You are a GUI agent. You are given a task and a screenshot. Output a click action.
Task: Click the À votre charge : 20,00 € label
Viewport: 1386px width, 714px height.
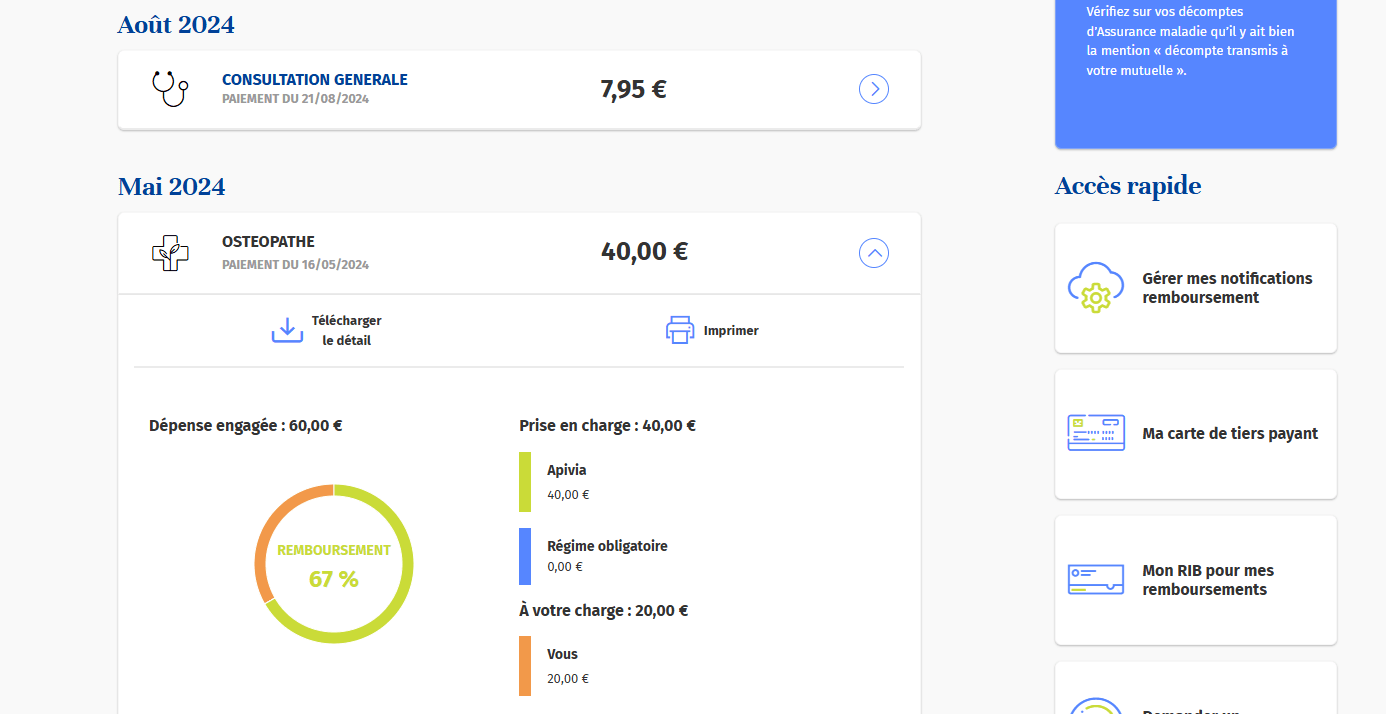[x=603, y=610]
